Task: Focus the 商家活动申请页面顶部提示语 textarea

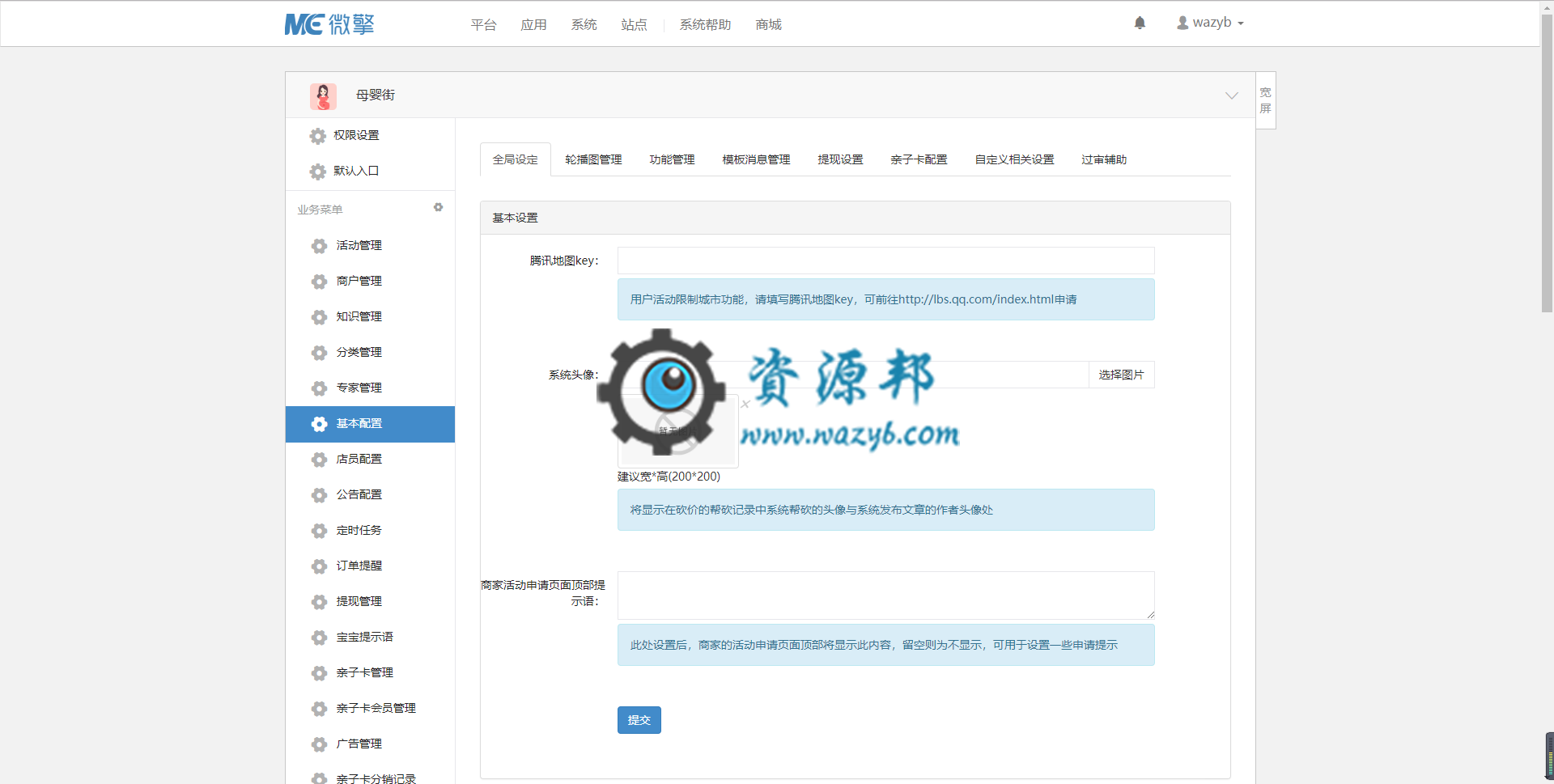Action: pyautogui.click(x=885, y=595)
